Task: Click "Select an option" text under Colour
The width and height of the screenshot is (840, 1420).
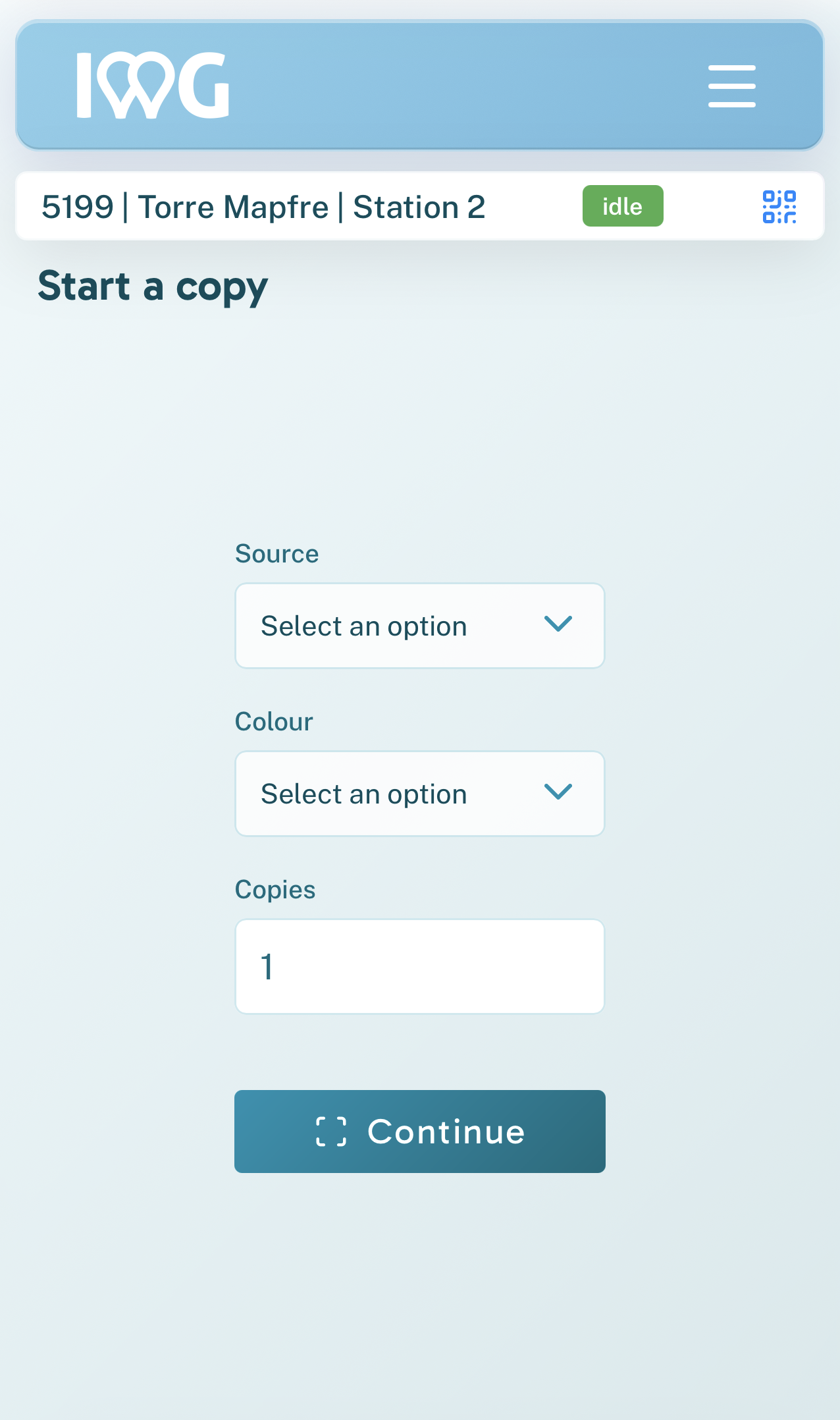Action: 363,794
